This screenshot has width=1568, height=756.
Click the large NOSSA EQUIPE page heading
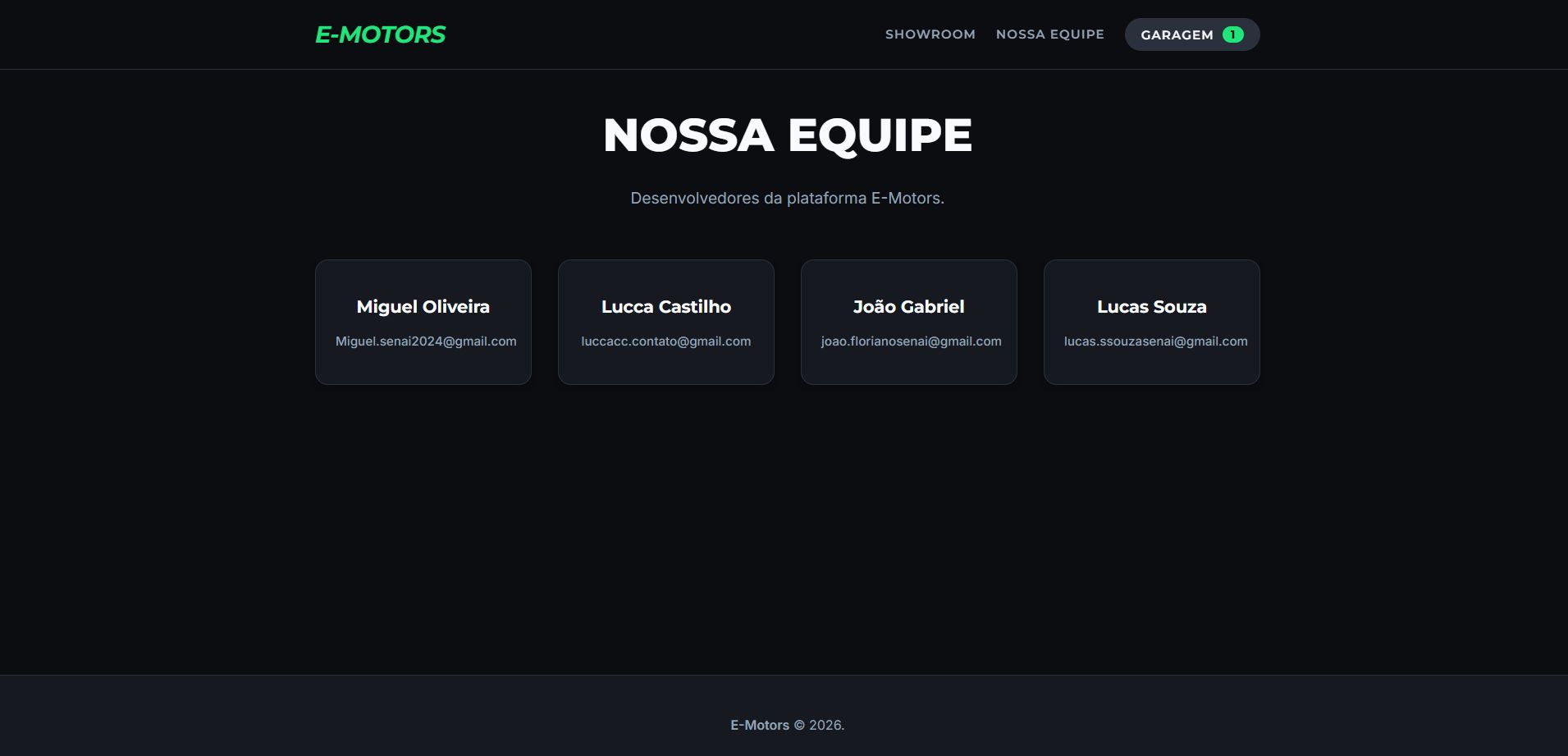click(x=787, y=135)
